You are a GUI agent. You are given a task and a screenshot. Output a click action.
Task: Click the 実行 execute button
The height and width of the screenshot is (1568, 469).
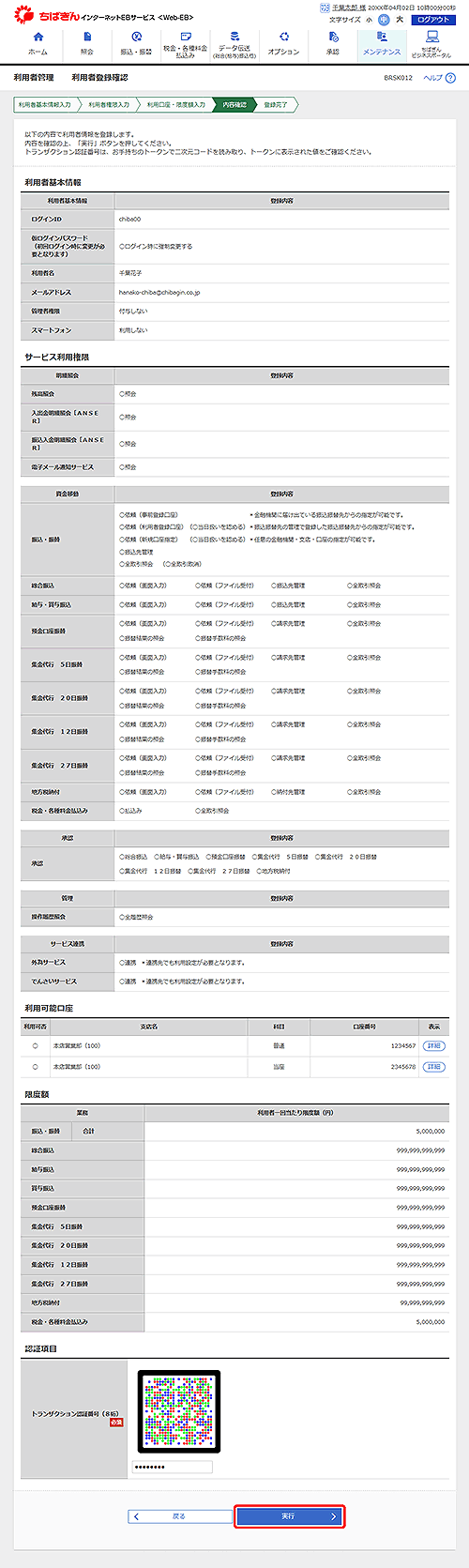point(289,1515)
